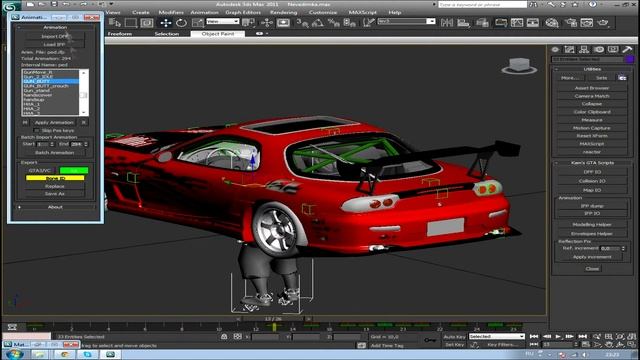Click the ViewCube in the viewport
Image resolution: width=640 pixels, height=360 pixels.
click(519, 66)
